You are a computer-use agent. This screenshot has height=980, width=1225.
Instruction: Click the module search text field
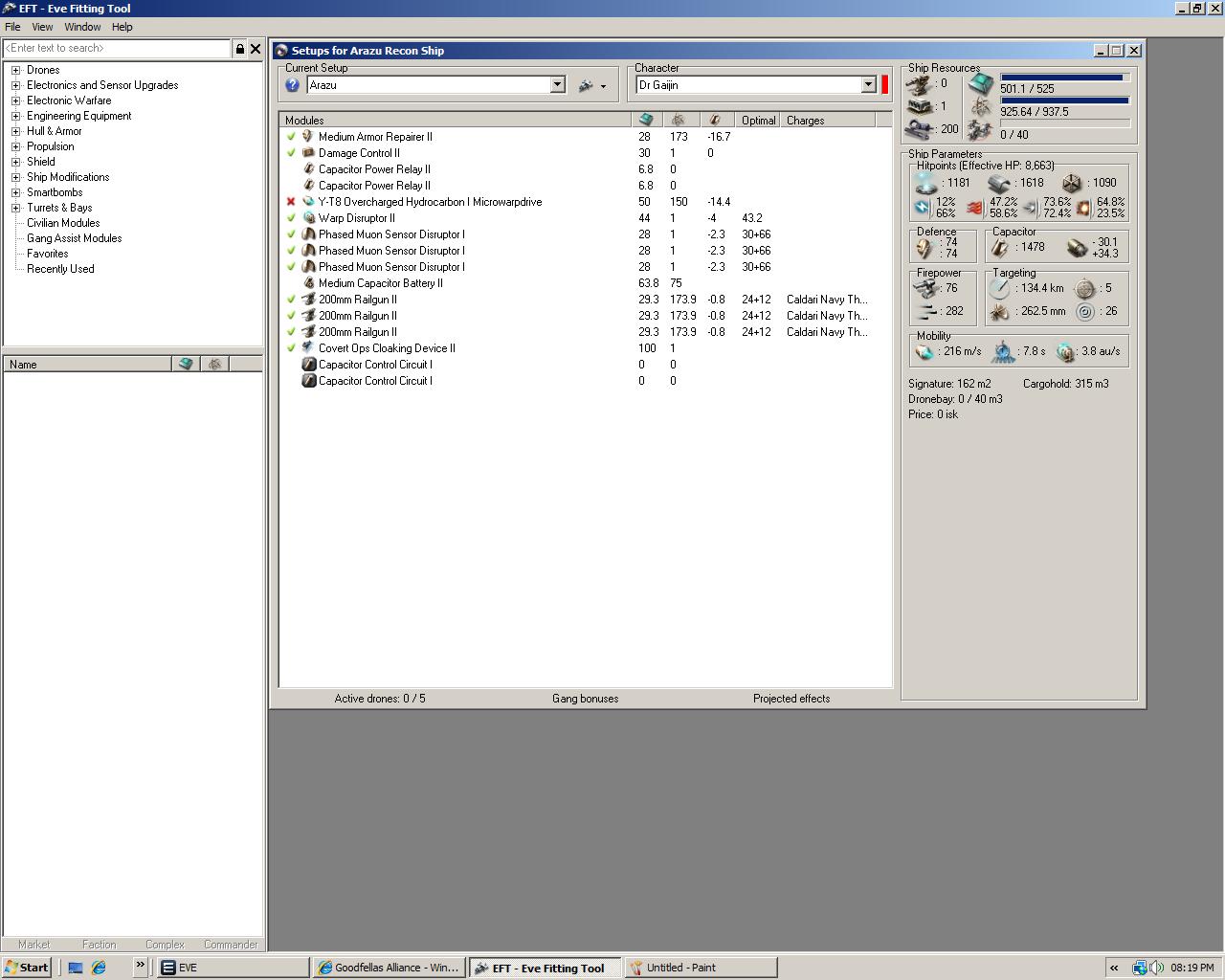[x=117, y=48]
